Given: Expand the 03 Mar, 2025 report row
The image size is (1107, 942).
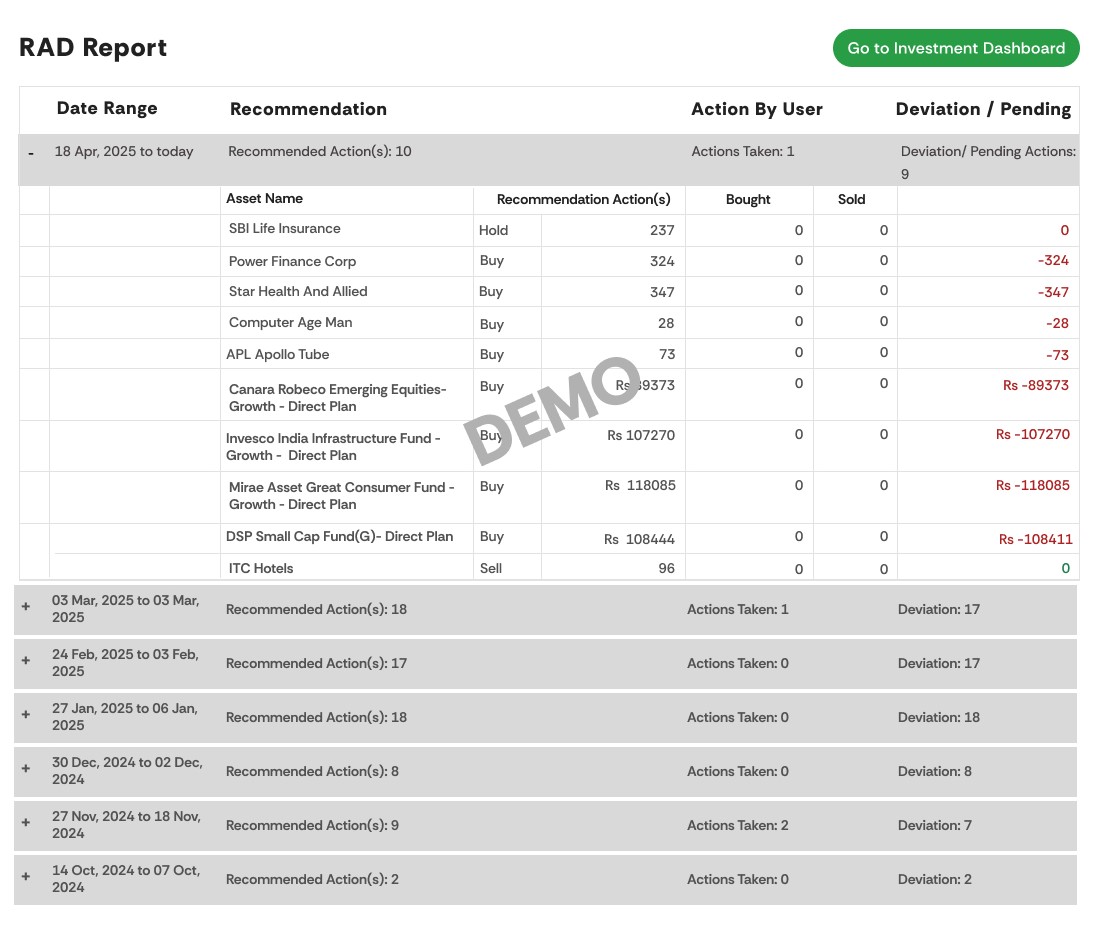Looking at the screenshot, I should pyautogui.click(x=26, y=607).
